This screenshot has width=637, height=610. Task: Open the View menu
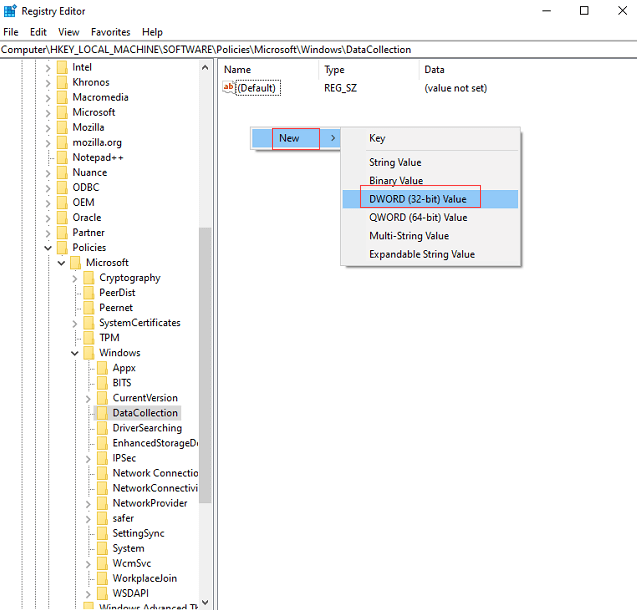point(69,32)
